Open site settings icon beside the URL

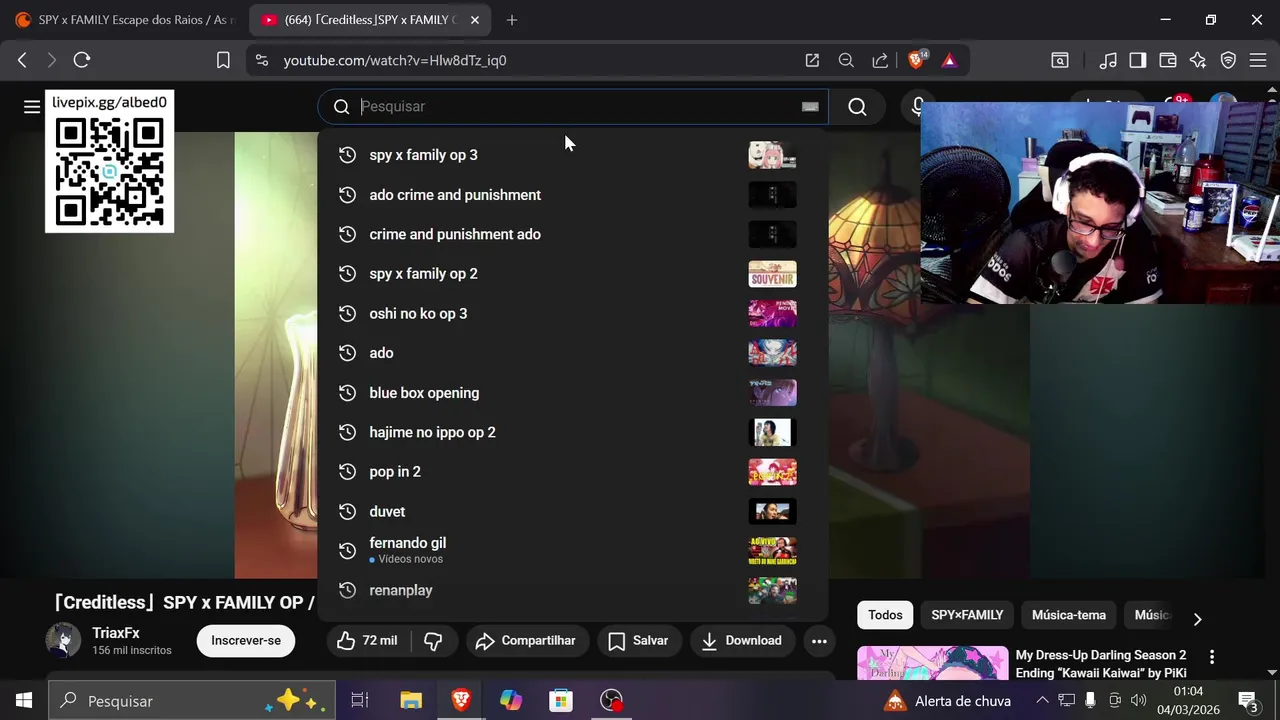[262, 60]
